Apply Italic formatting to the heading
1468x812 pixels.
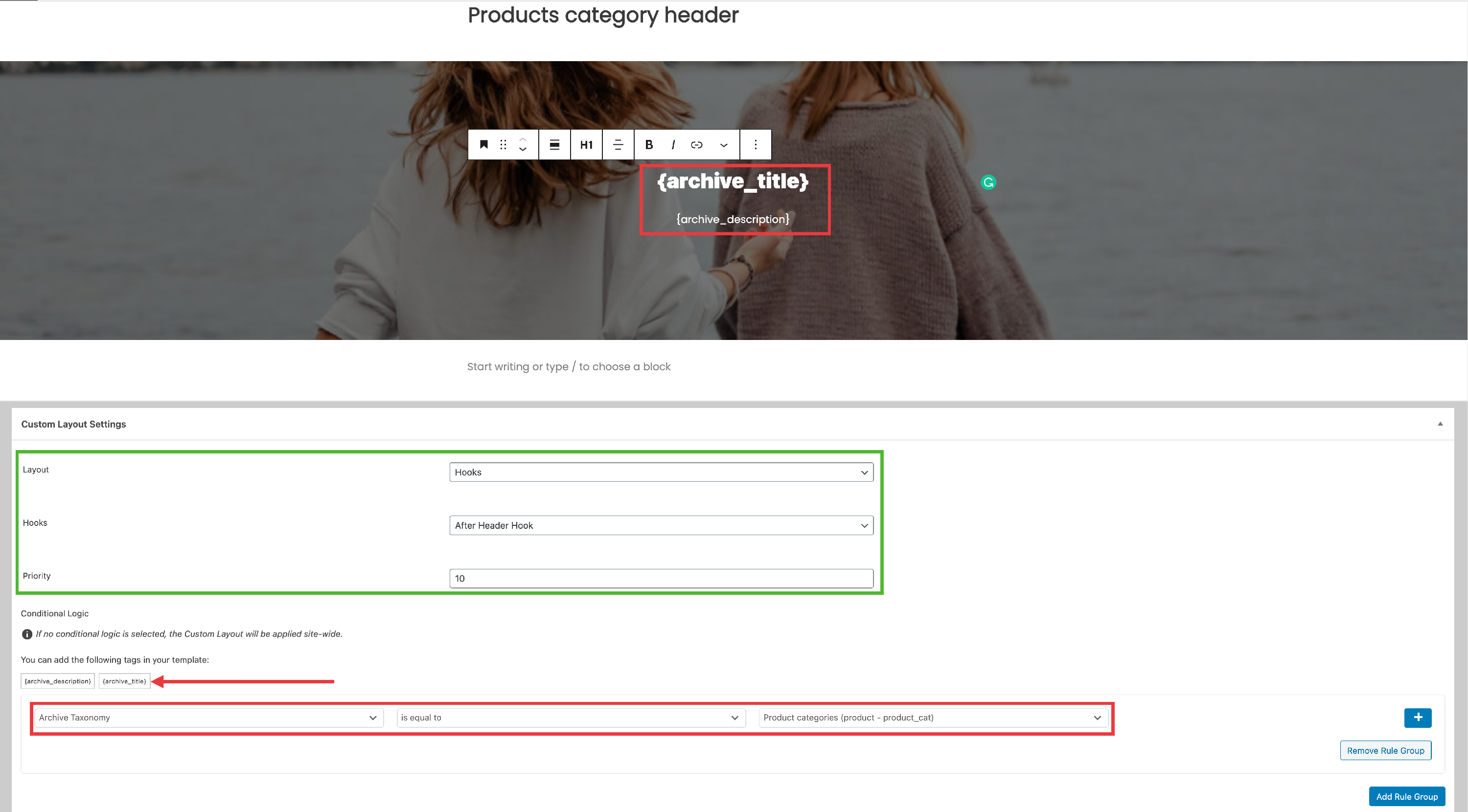673,144
